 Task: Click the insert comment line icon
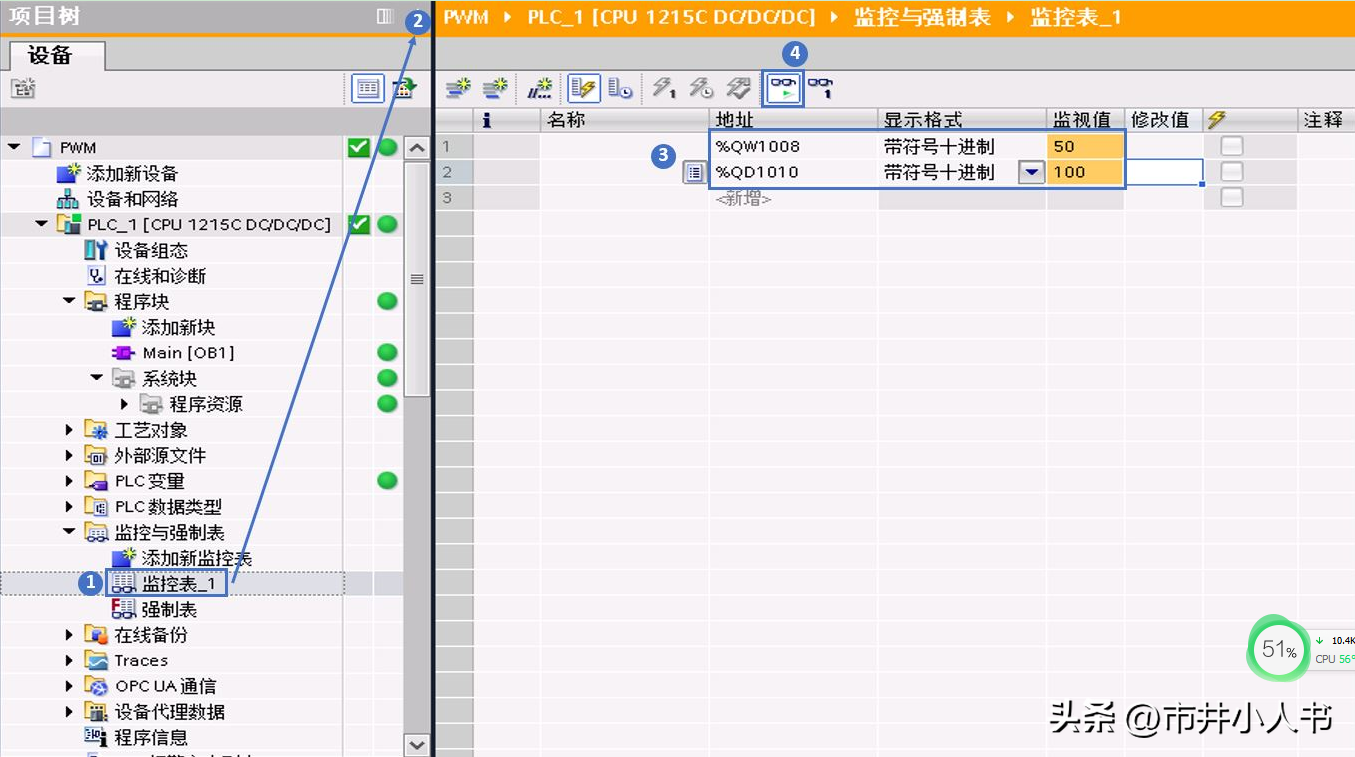pyautogui.click(x=540, y=88)
